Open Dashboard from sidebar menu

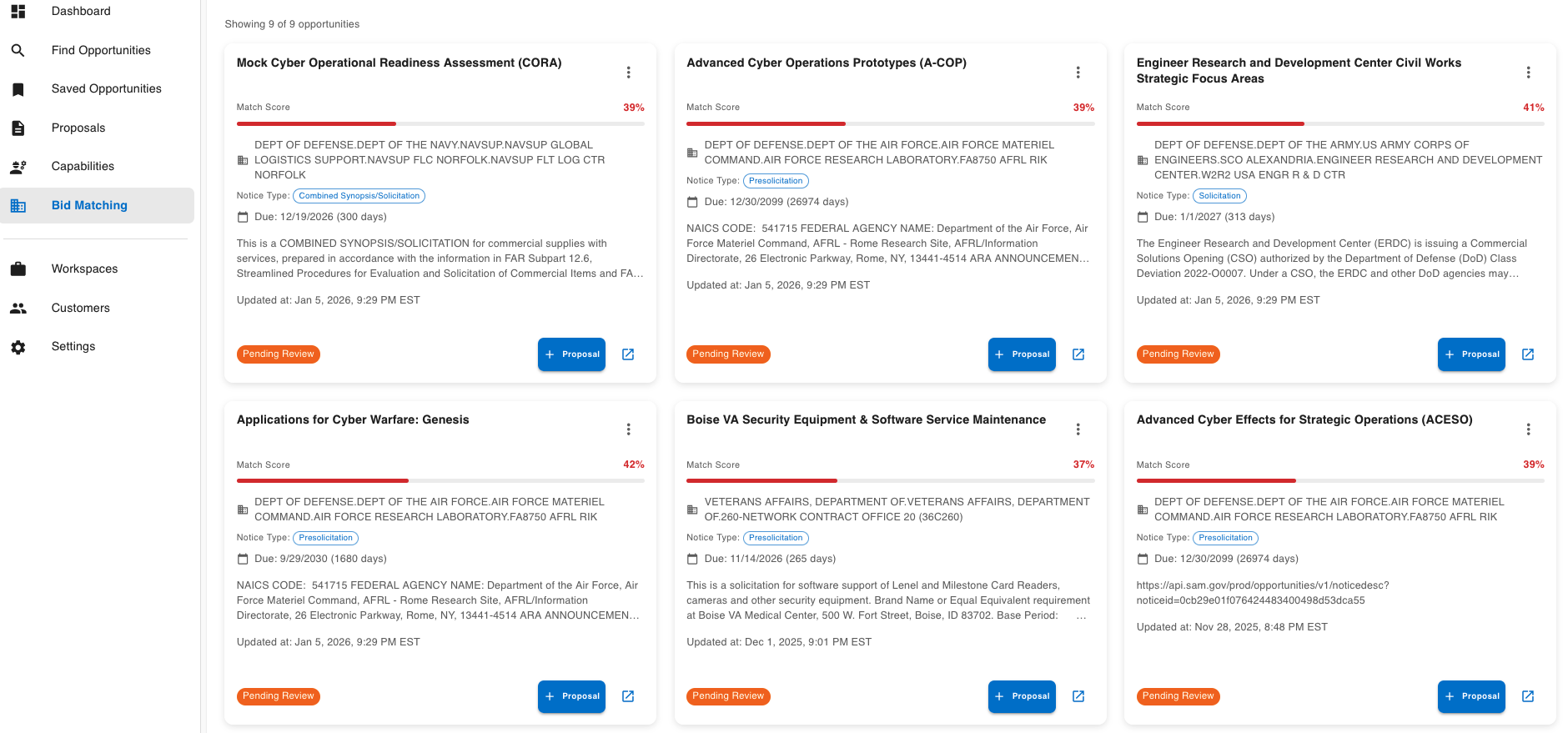(x=81, y=11)
